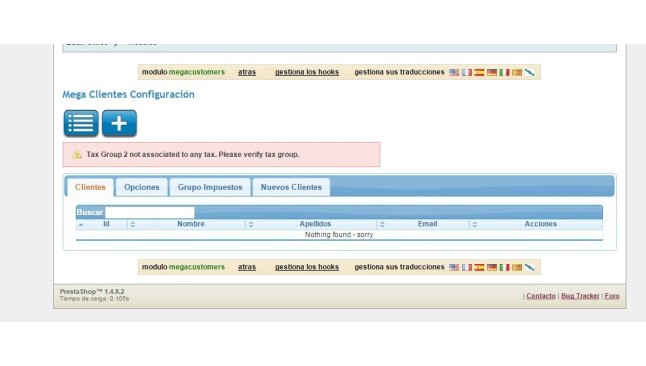Click the 'Buscar' label in the table header
This screenshot has height=366, width=646.
(90, 212)
